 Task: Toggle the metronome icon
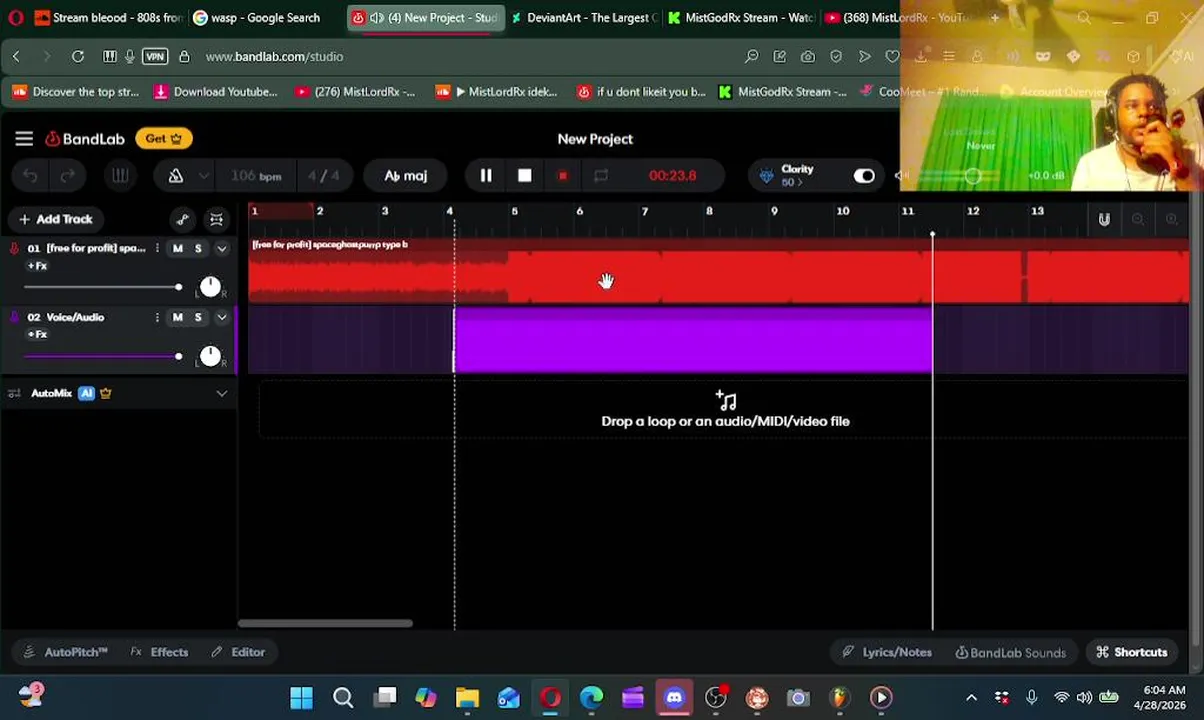(176, 176)
